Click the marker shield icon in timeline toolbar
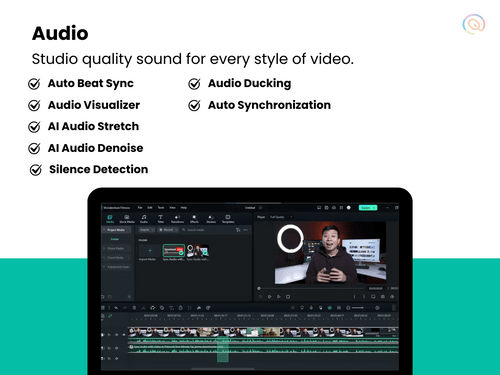 click(302, 308)
